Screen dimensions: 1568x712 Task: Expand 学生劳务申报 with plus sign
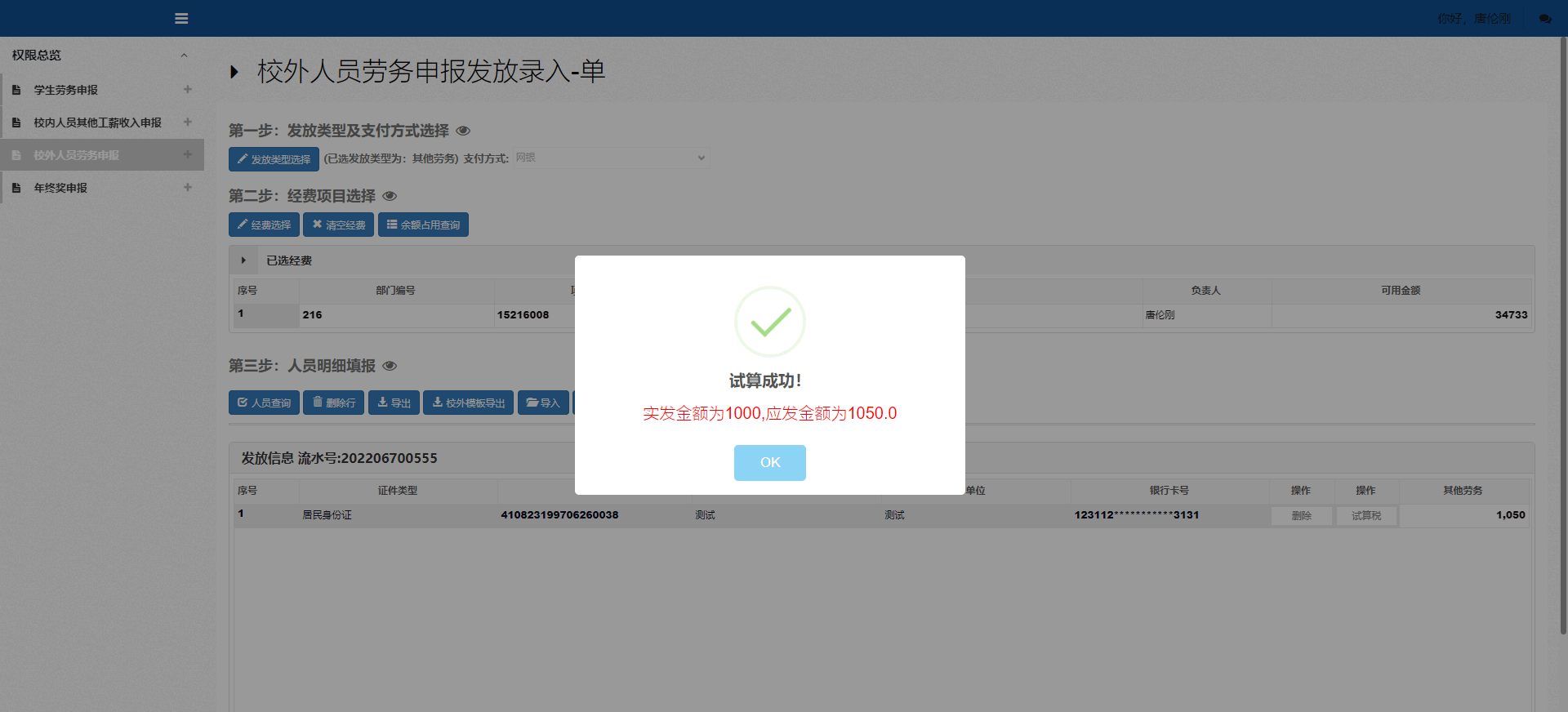coord(188,90)
